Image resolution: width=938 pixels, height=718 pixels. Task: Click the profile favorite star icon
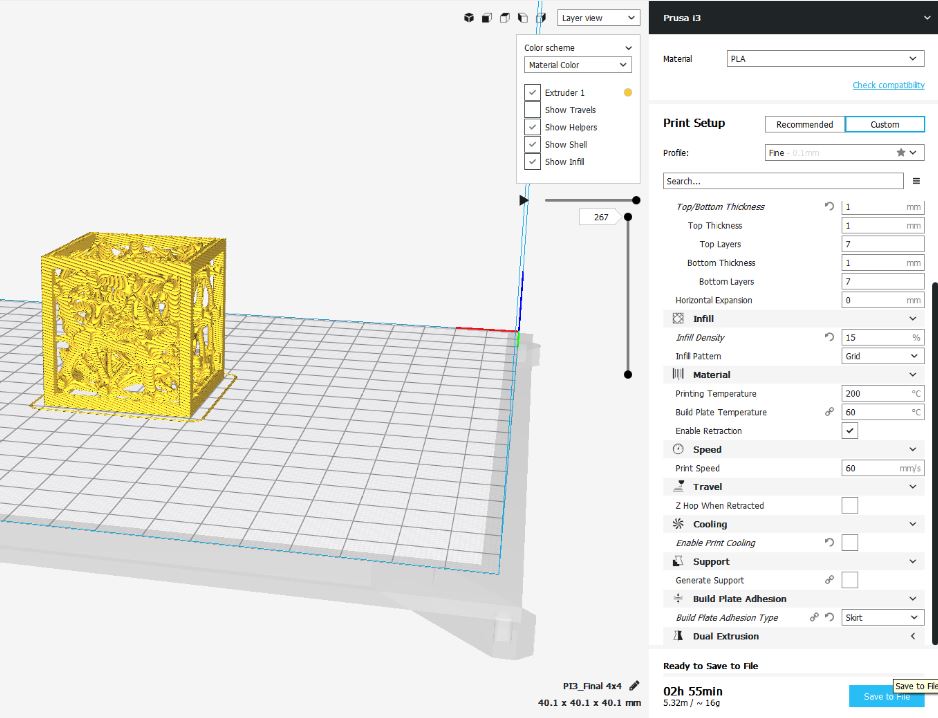[901, 153]
